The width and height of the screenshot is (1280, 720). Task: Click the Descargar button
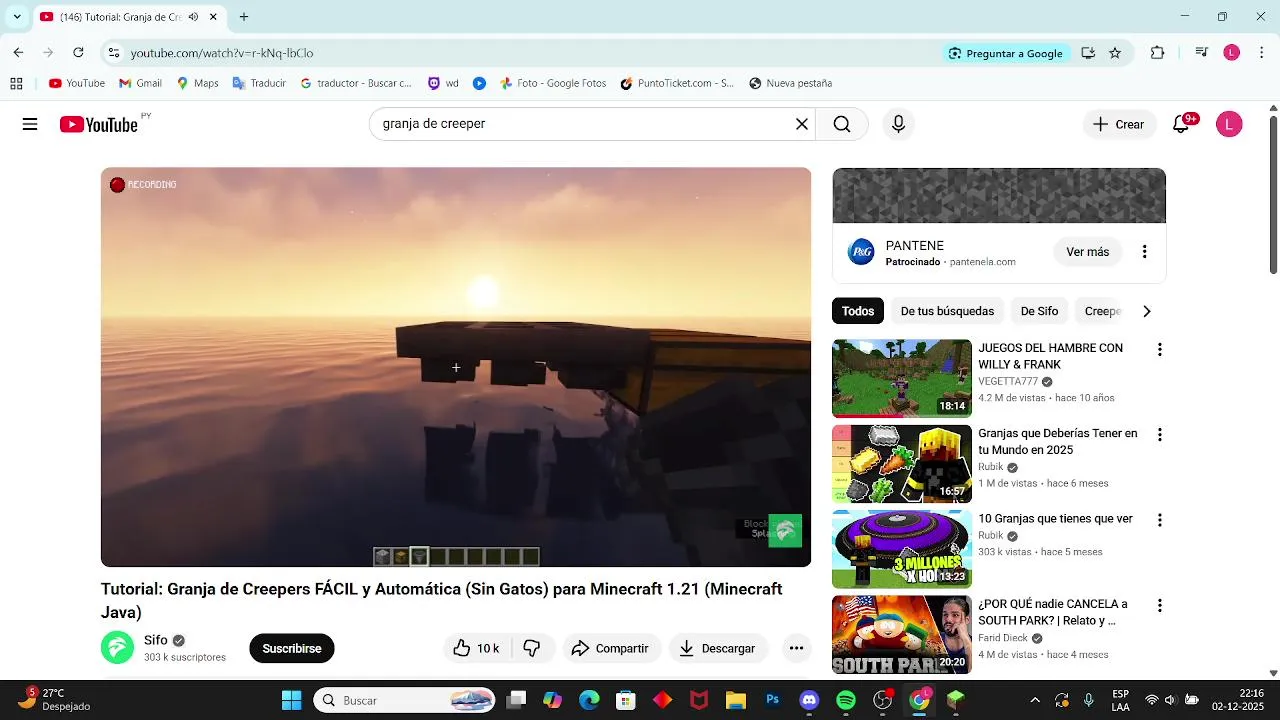coord(718,648)
